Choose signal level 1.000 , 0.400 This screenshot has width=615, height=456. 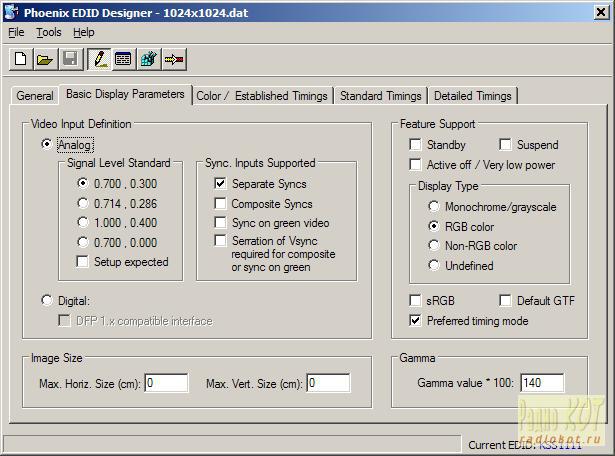tap(83, 222)
